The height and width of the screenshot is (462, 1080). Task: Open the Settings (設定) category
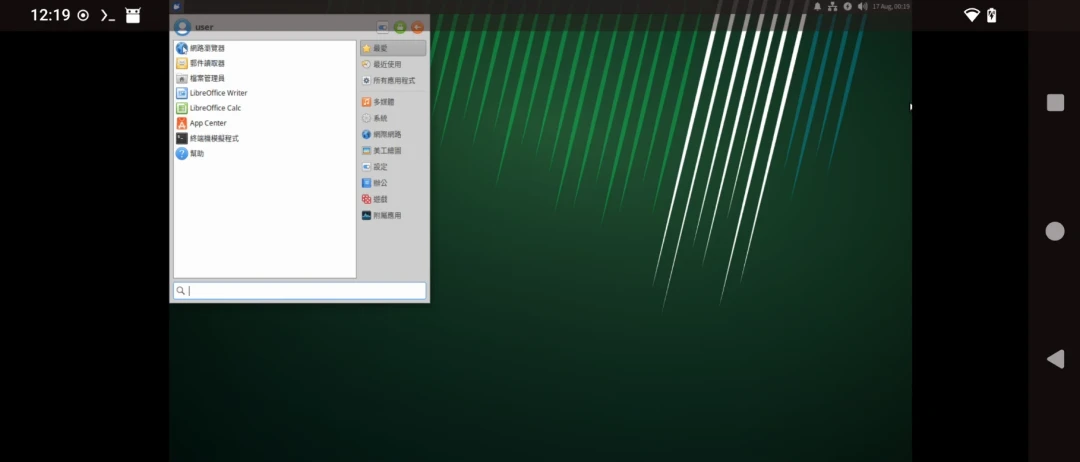pos(380,167)
